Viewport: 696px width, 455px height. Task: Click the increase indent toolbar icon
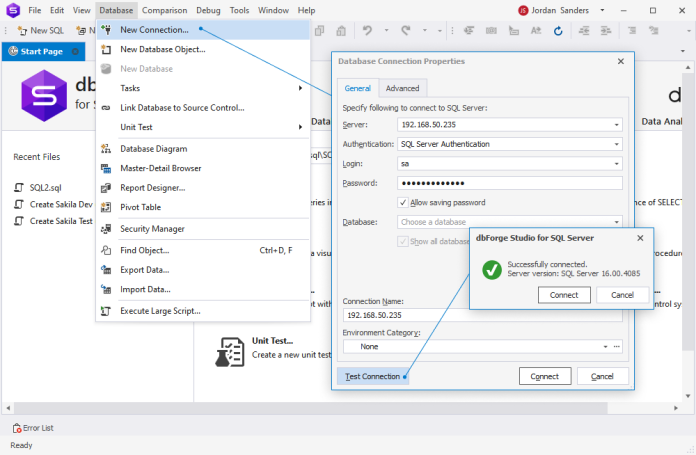(x=606, y=31)
